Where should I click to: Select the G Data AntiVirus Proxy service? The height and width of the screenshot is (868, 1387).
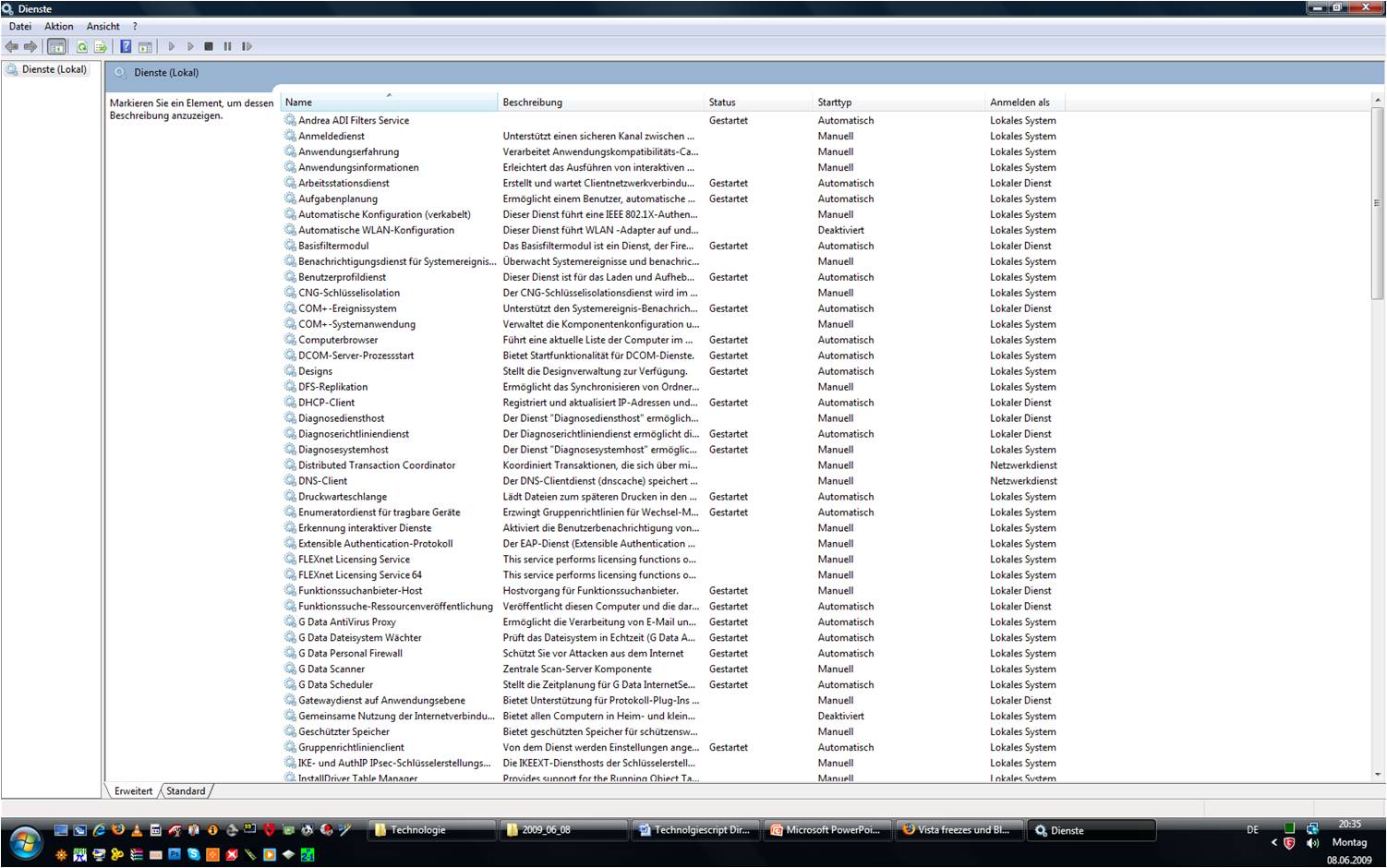pos(346,621)
